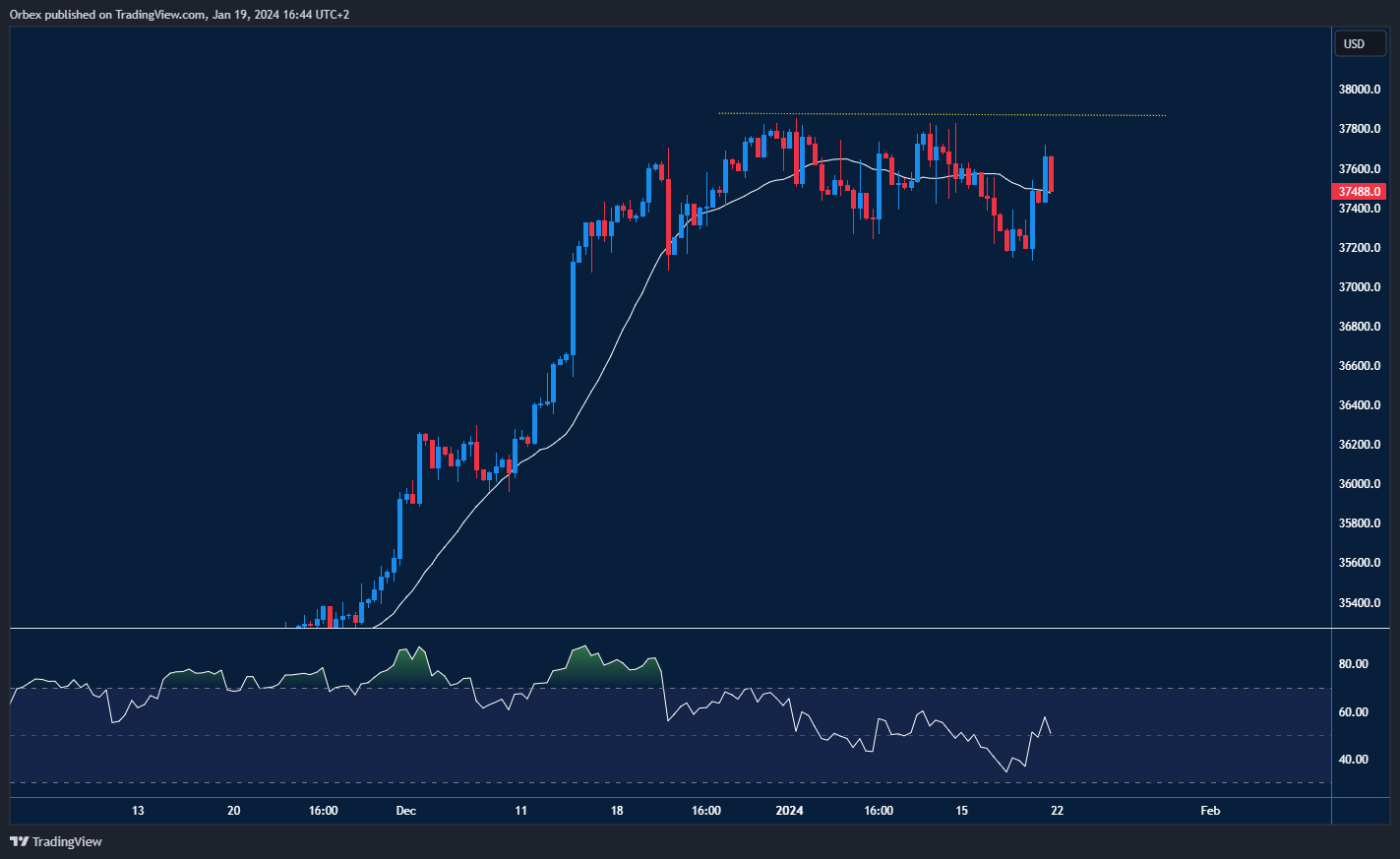The image size is (1400, 859).
Task: Click the 22 date label on time axis
Action: 1057,810
